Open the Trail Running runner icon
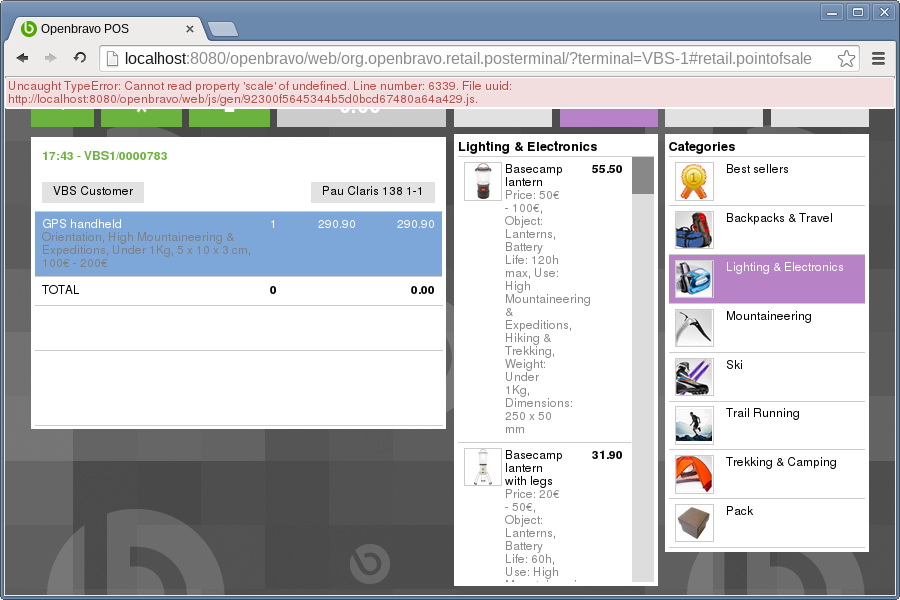Image resolution: width=900 pixels, height=600 pixels. (694, 425)
